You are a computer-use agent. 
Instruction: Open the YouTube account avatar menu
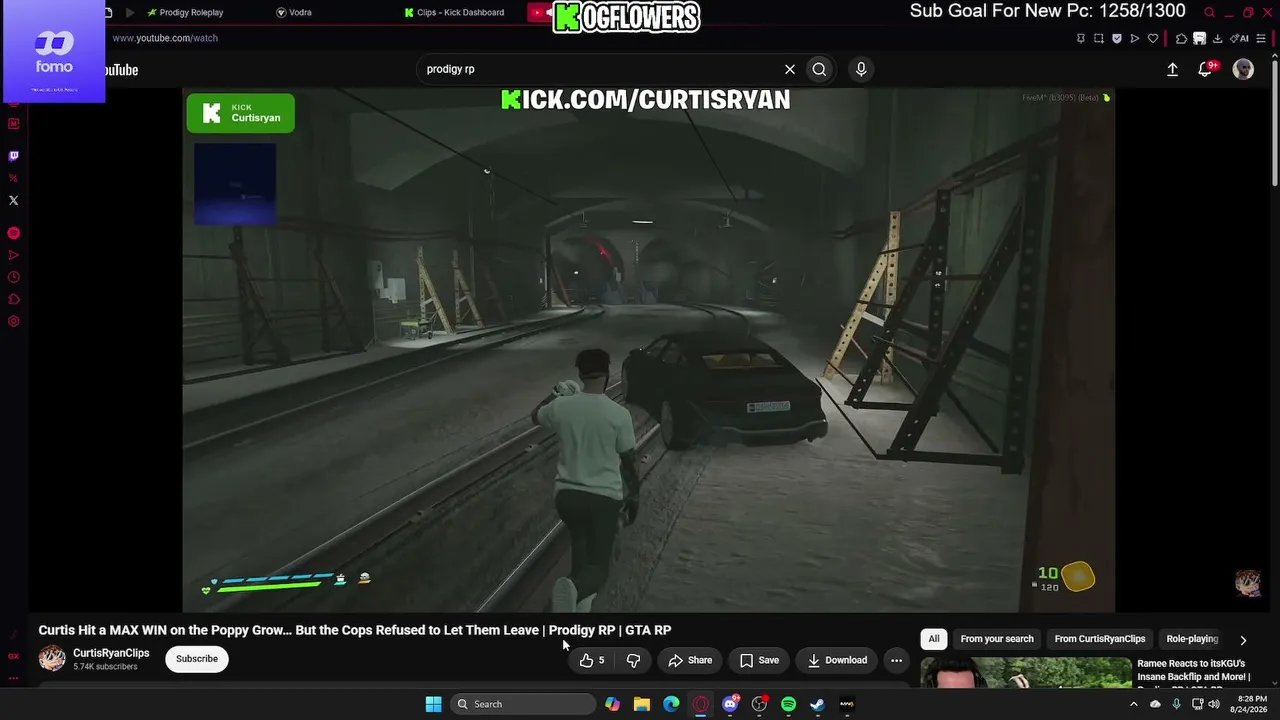(1243, 69)
